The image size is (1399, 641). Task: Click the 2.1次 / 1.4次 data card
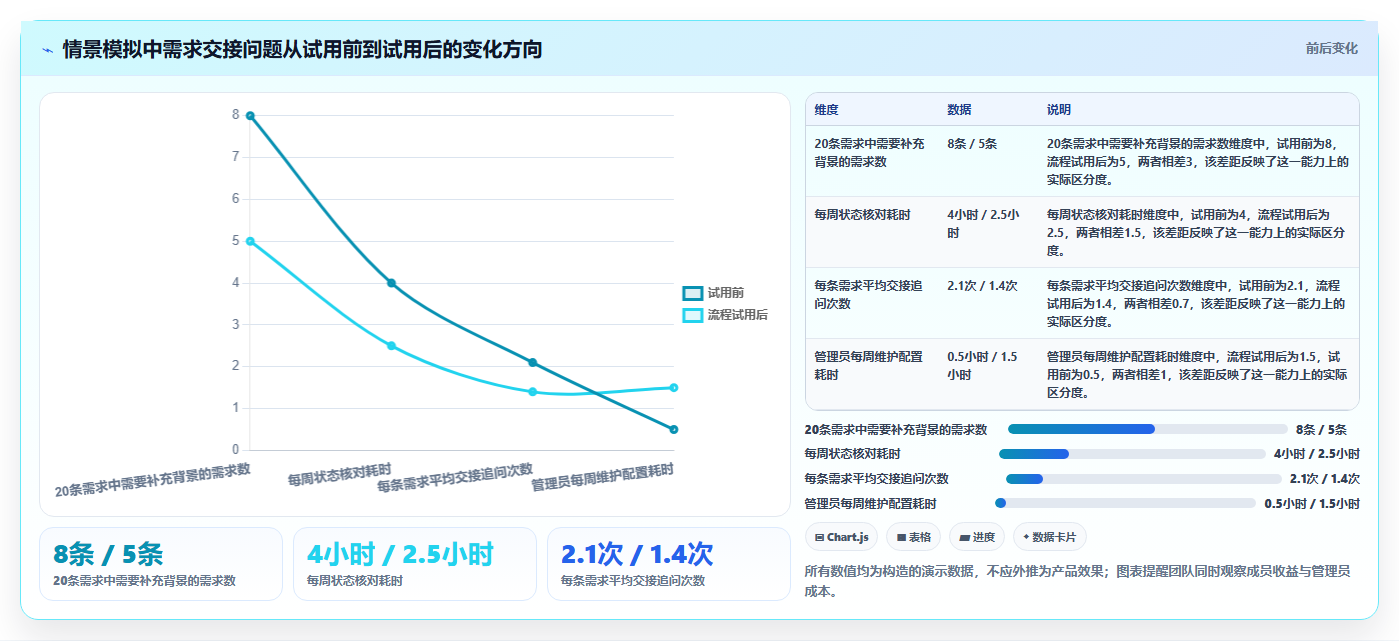(x=669, y=564)
